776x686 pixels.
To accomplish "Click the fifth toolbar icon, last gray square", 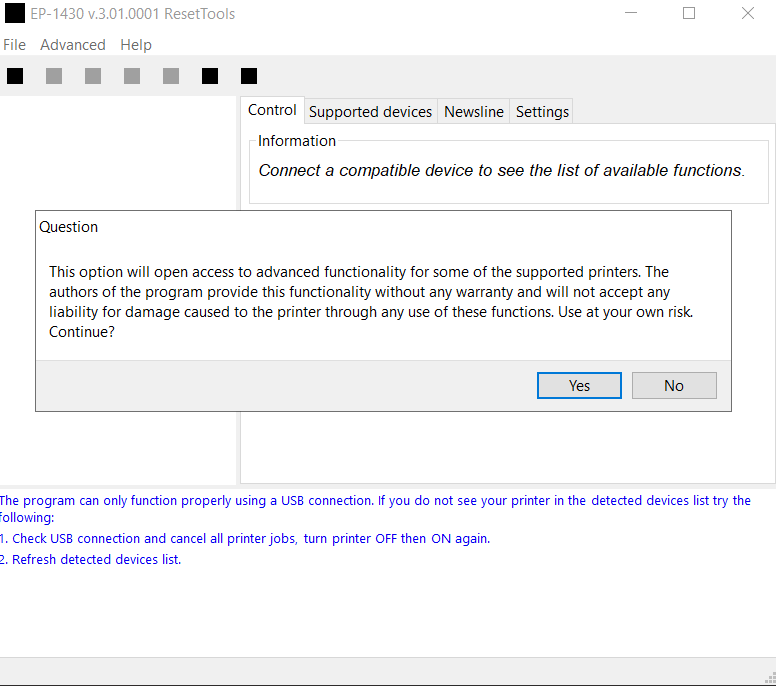I will (171, 76).
